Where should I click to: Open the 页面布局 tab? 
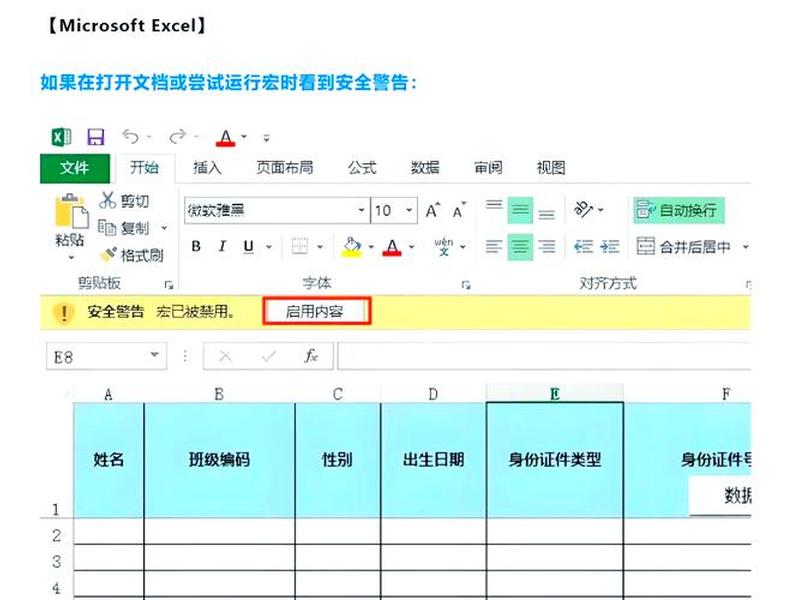[284, 167]
